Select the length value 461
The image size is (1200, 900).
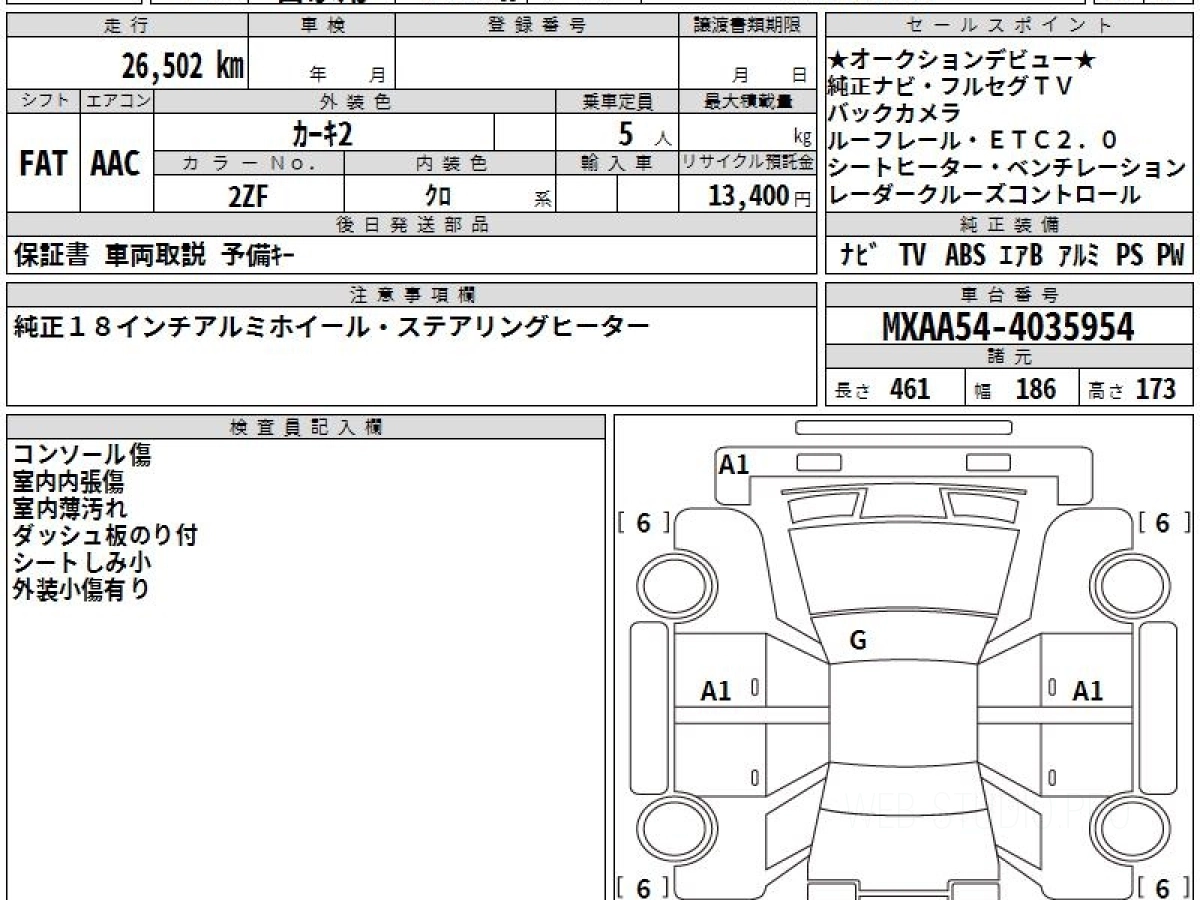coord(910,389)
